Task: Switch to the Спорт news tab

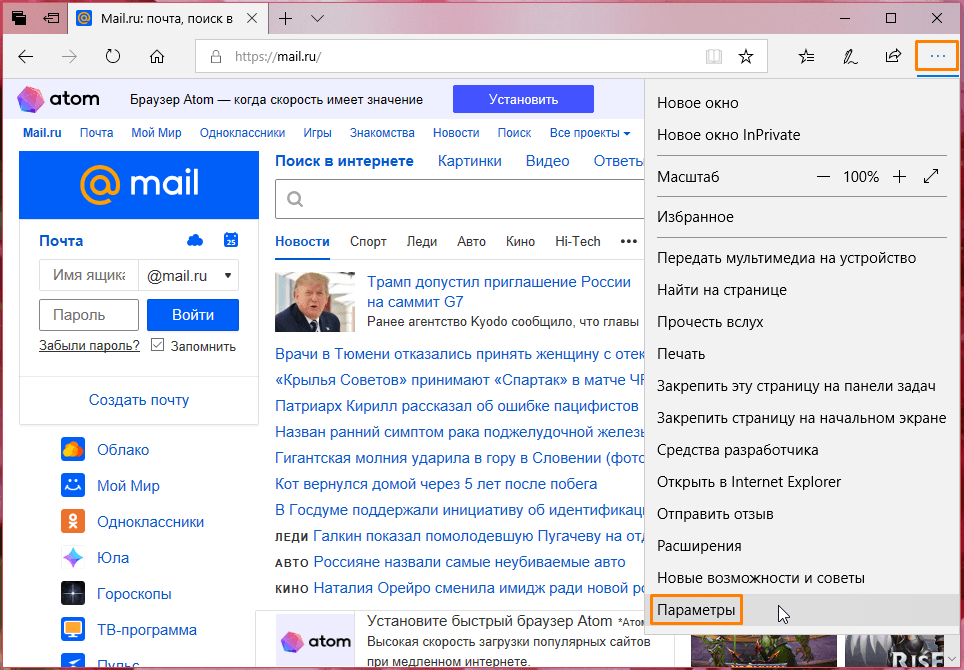Action: click(x=368, y=242)
